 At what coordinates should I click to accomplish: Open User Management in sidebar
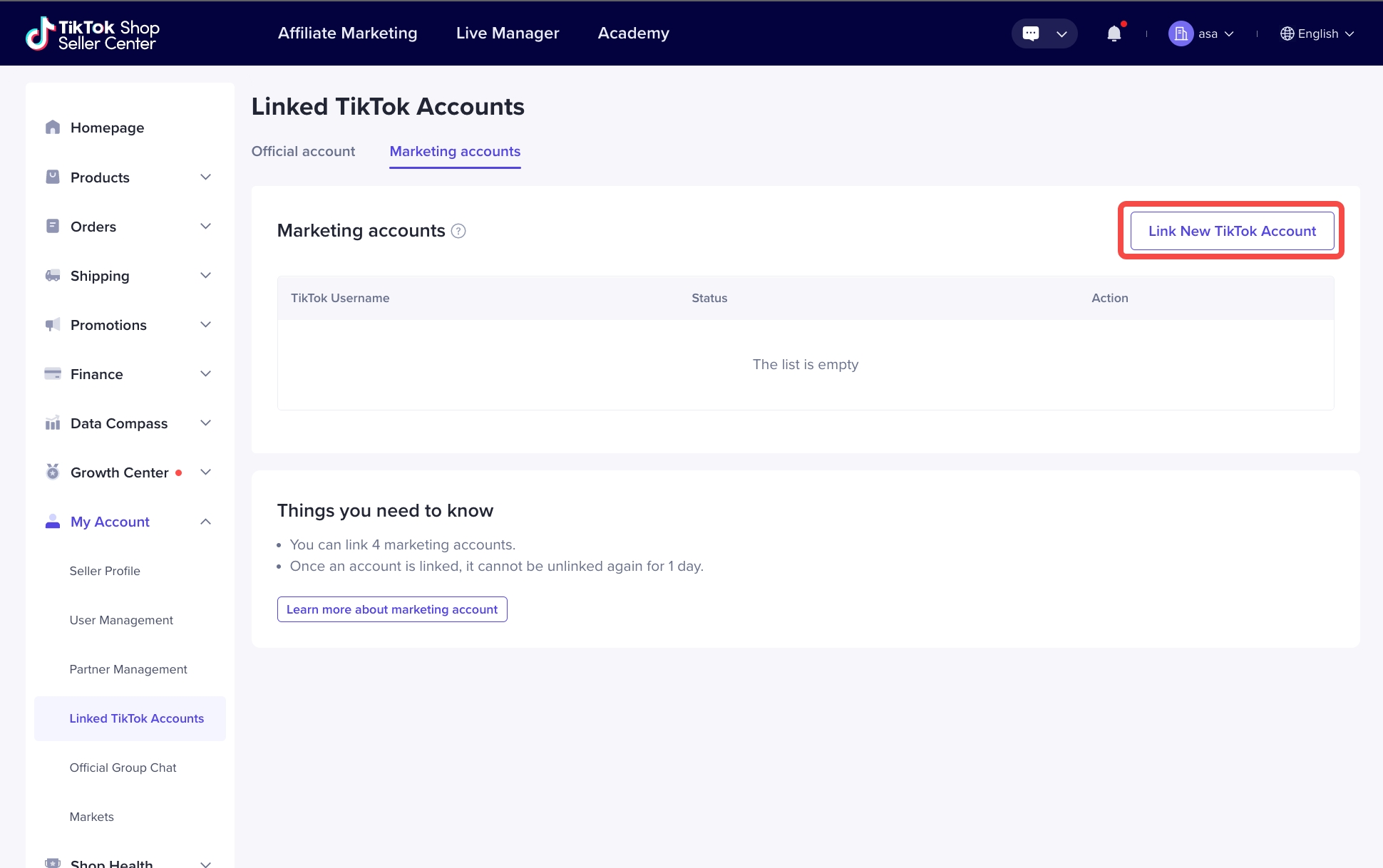coord(121,620)
